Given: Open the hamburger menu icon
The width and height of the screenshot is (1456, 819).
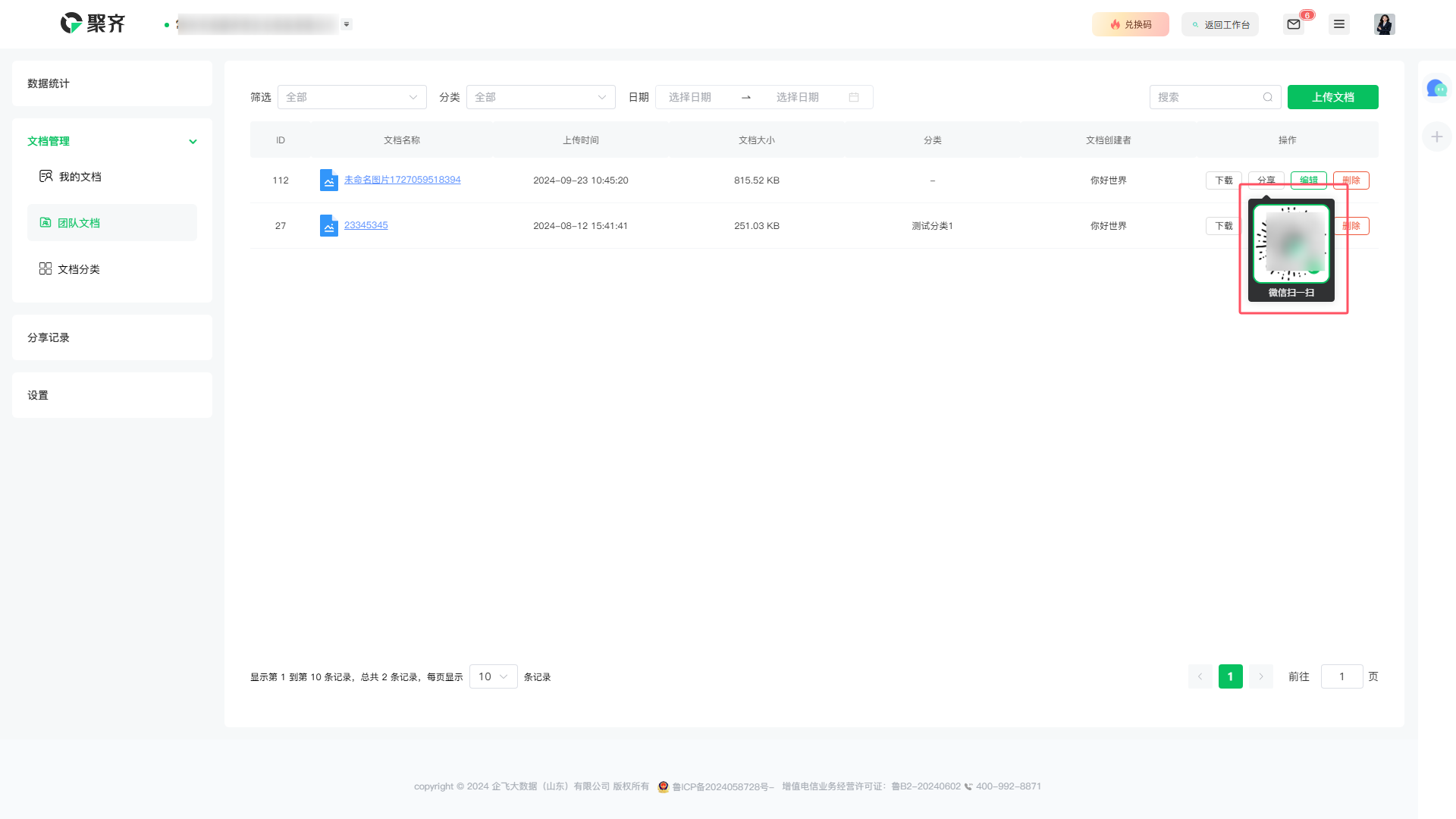Looking at the screenshot, I should point(1339,24).
